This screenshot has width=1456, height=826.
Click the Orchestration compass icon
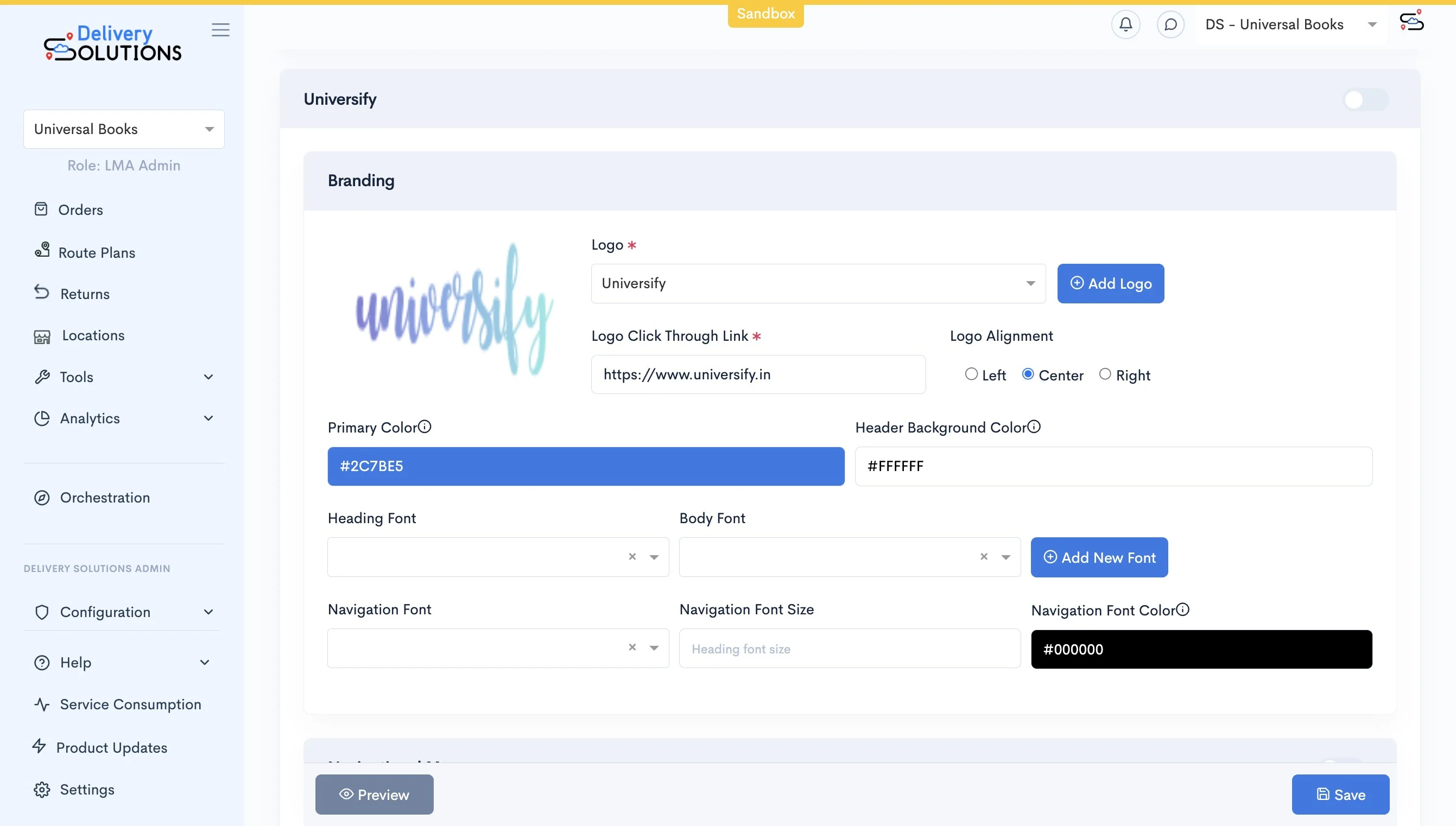[42, 498]
